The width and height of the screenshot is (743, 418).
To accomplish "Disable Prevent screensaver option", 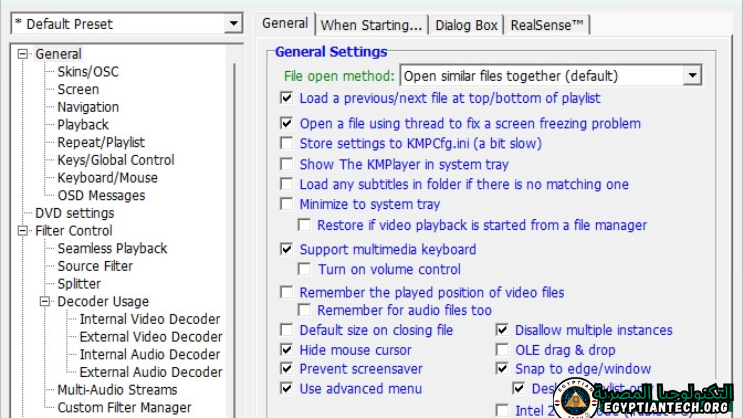I will tap(286, 369).
